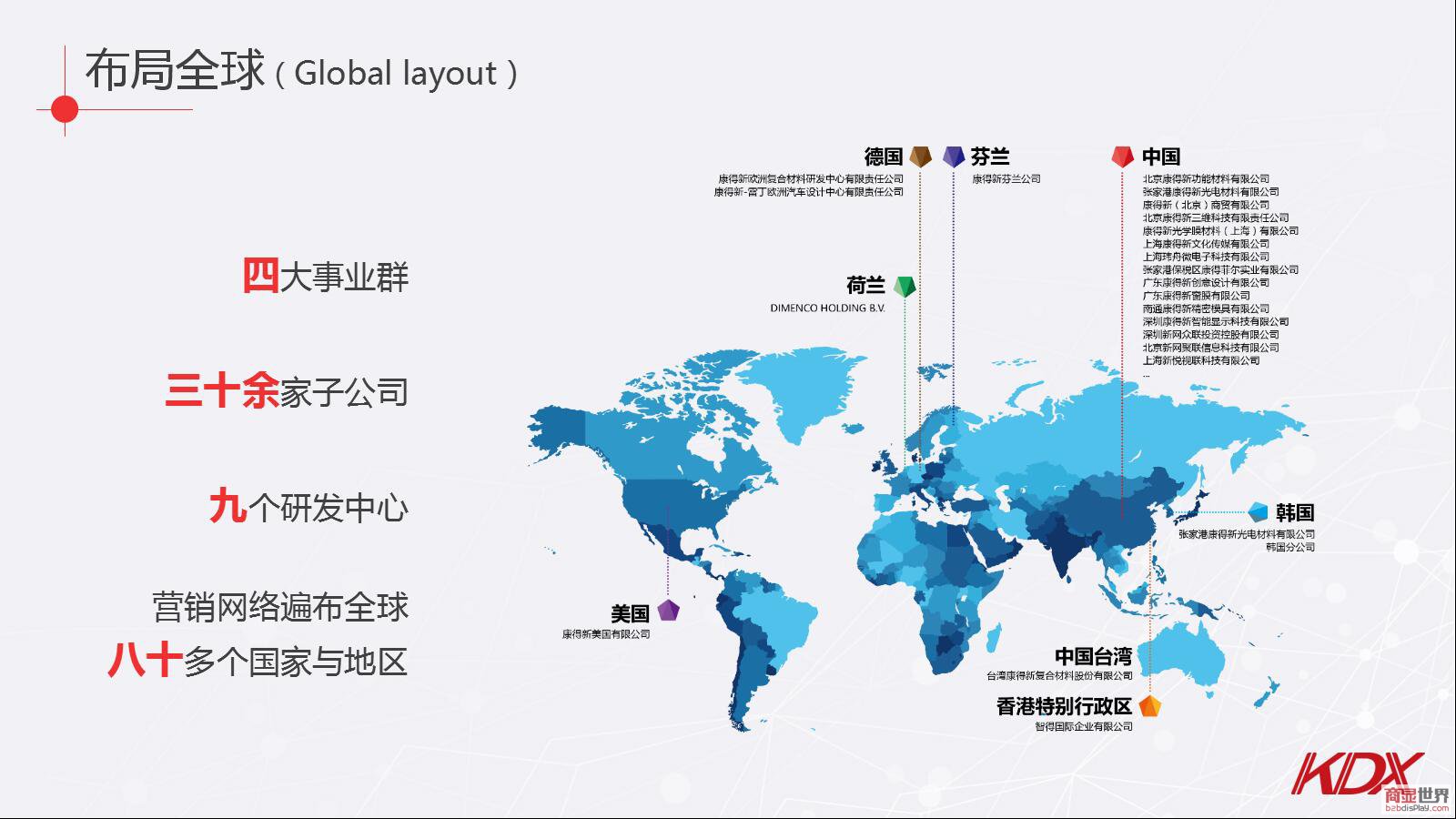Click the brown gem marker beside 德国
1456x819 pixels.
pos(921,157)
